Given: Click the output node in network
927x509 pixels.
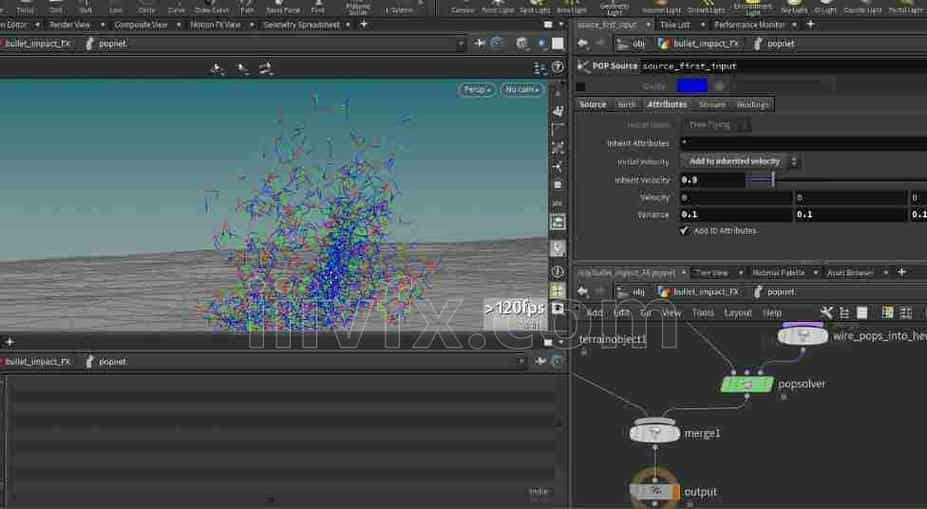Looking at the screenshot, I should coord(655,492).
